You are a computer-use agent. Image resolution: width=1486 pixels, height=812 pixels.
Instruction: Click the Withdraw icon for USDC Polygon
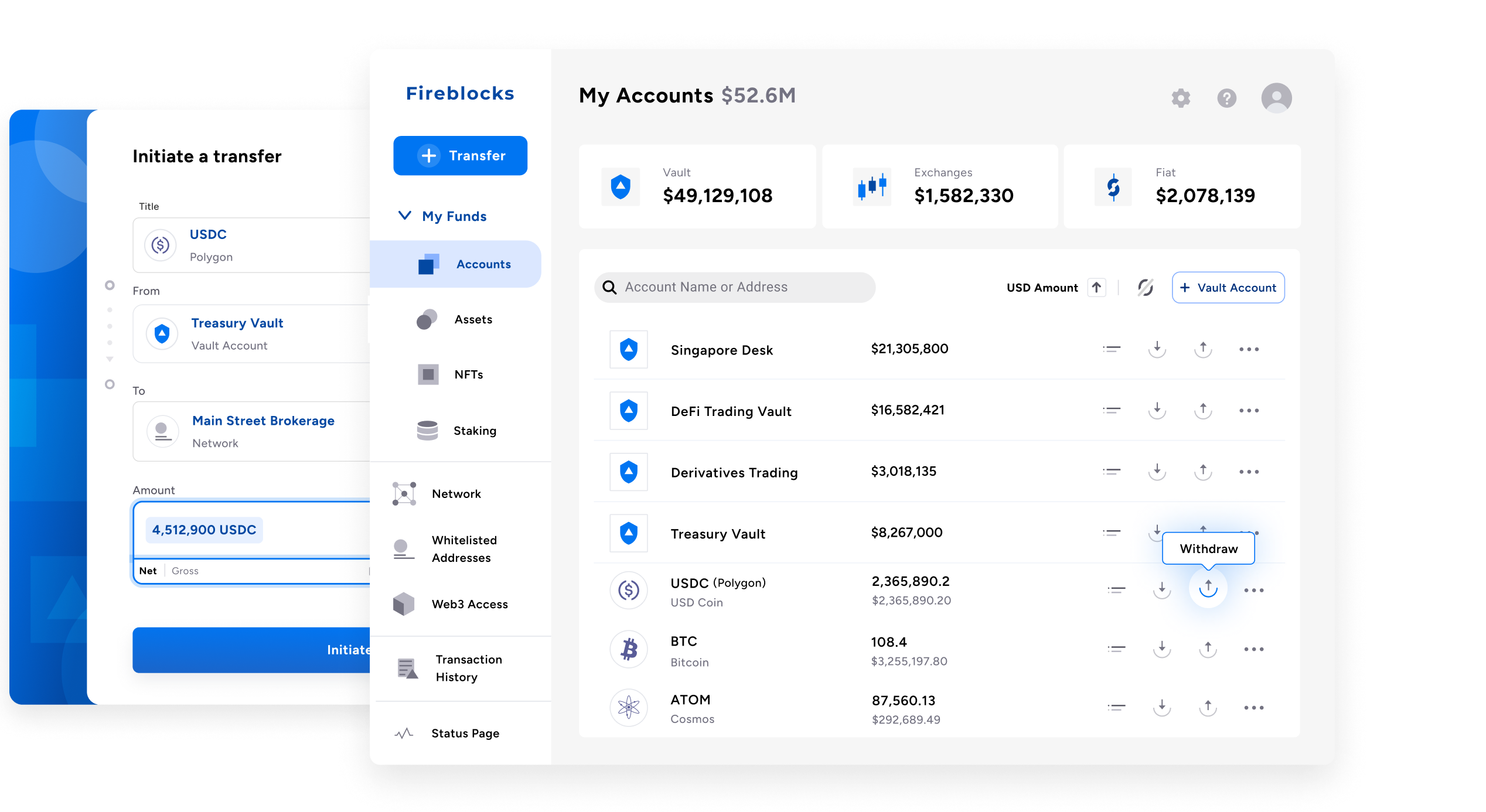(x=1208, y=589)
